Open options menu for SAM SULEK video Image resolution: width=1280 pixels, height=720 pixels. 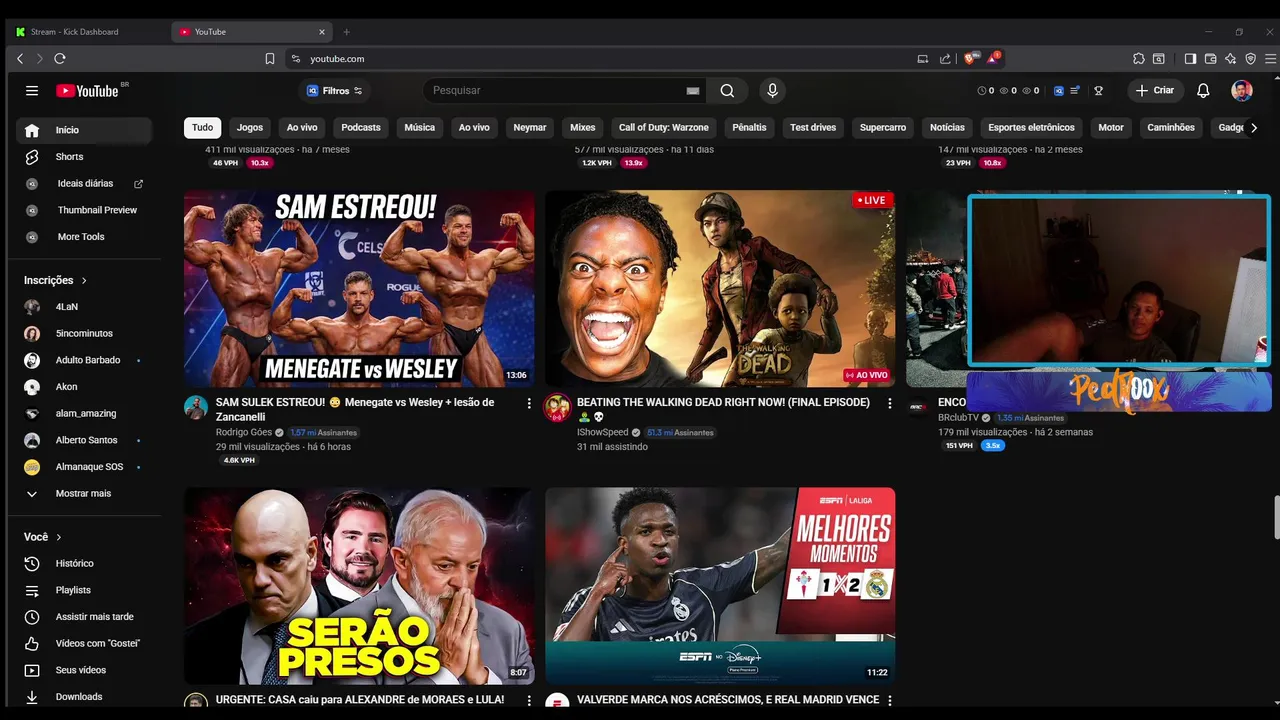[x=529, y=403]
